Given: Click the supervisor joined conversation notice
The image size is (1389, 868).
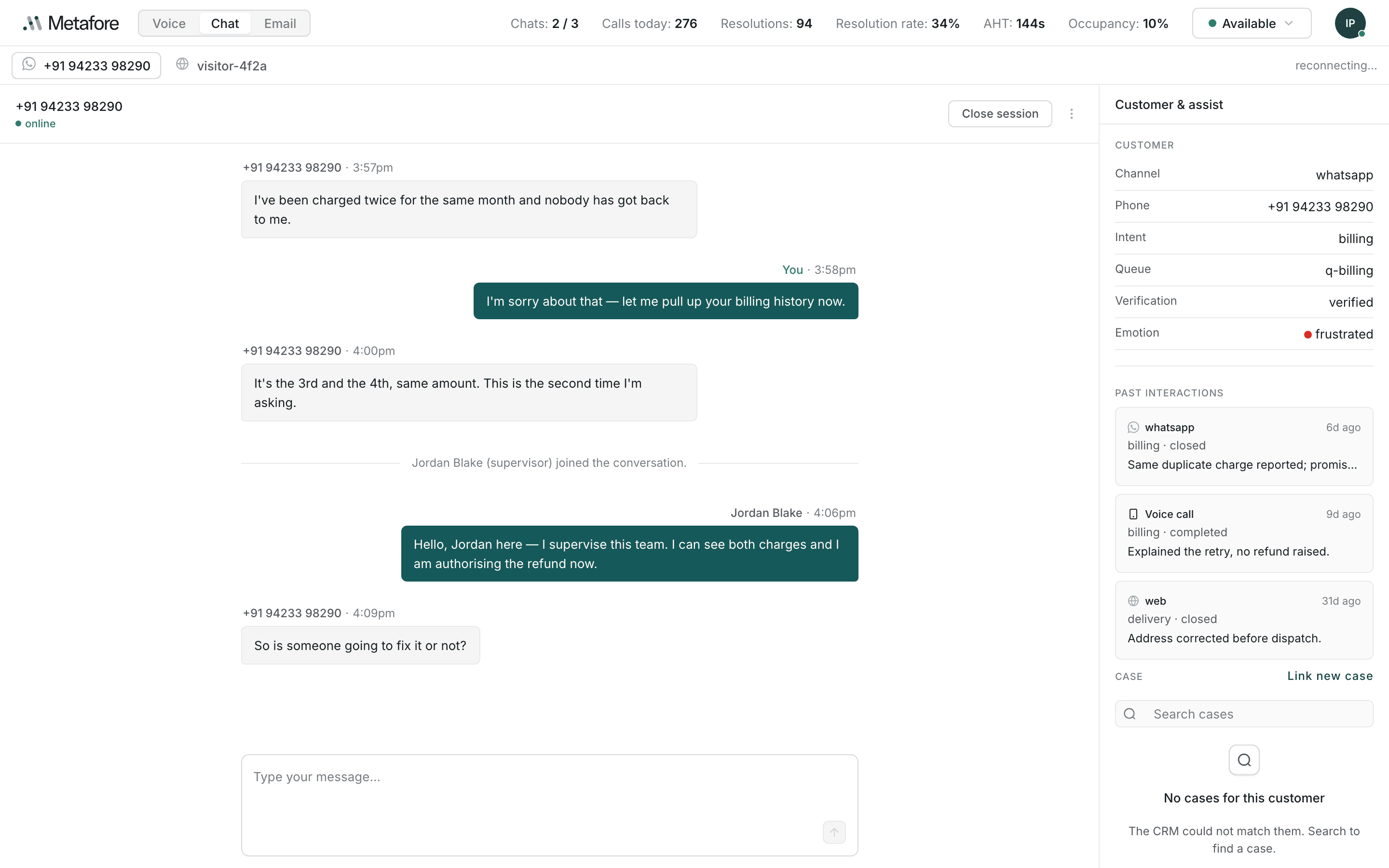Looking at the screenshot, I should [x=549, y=463].
